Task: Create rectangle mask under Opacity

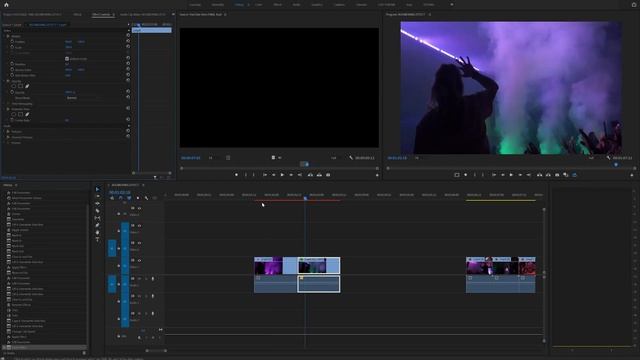Action: coord(20,86)
